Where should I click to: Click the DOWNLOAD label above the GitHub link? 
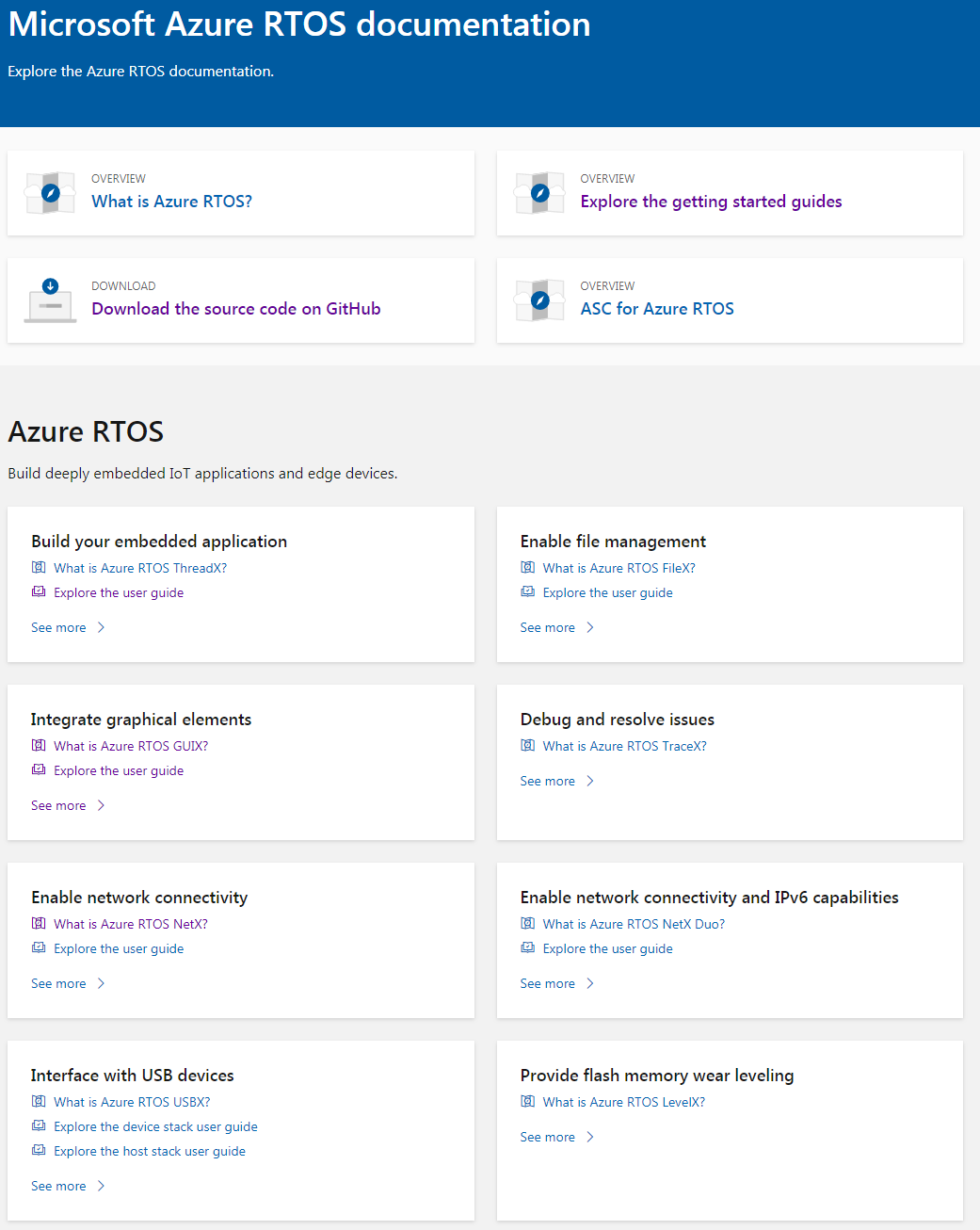(x=123, y=286)
